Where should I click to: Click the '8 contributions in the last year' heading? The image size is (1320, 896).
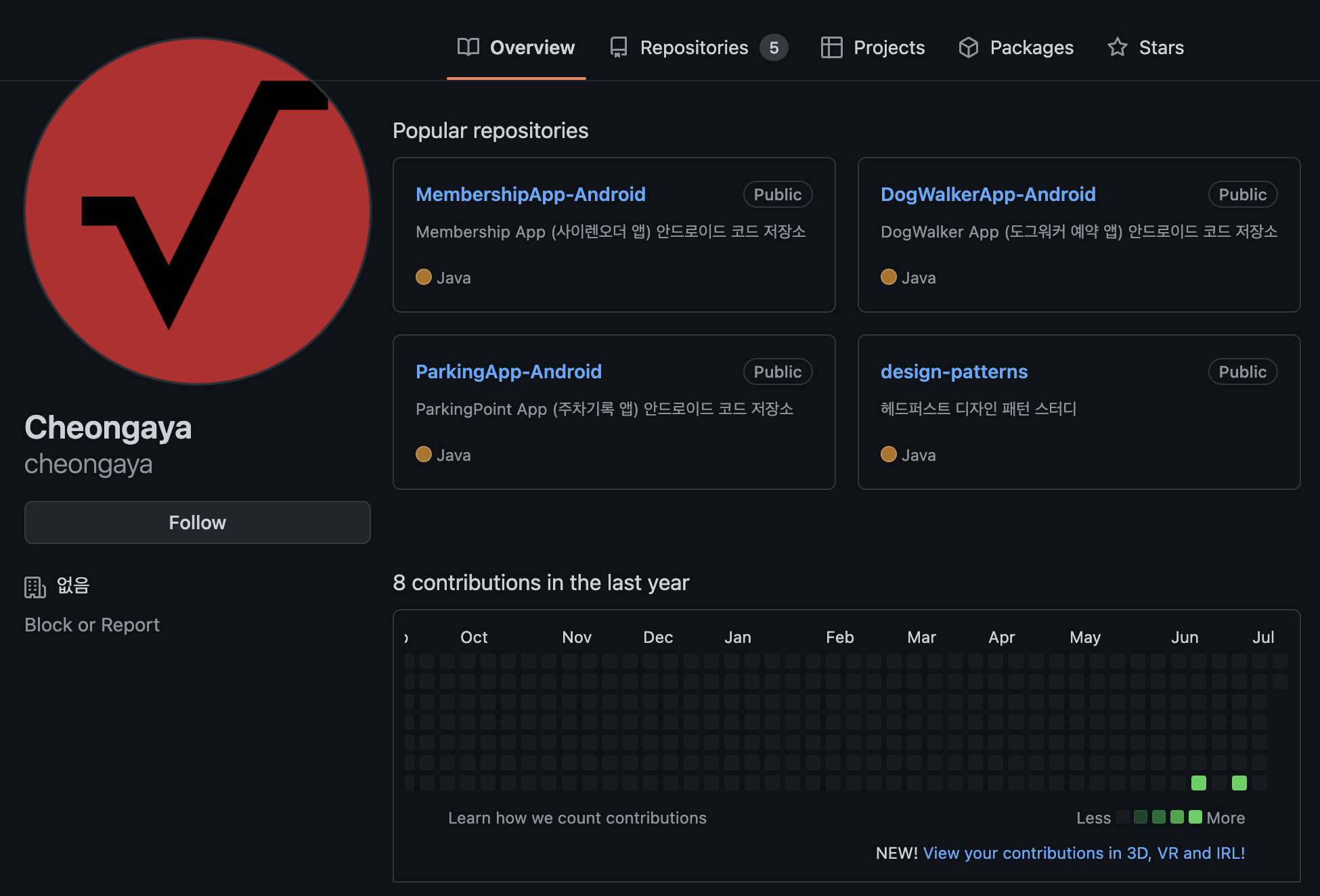point(541,582)
